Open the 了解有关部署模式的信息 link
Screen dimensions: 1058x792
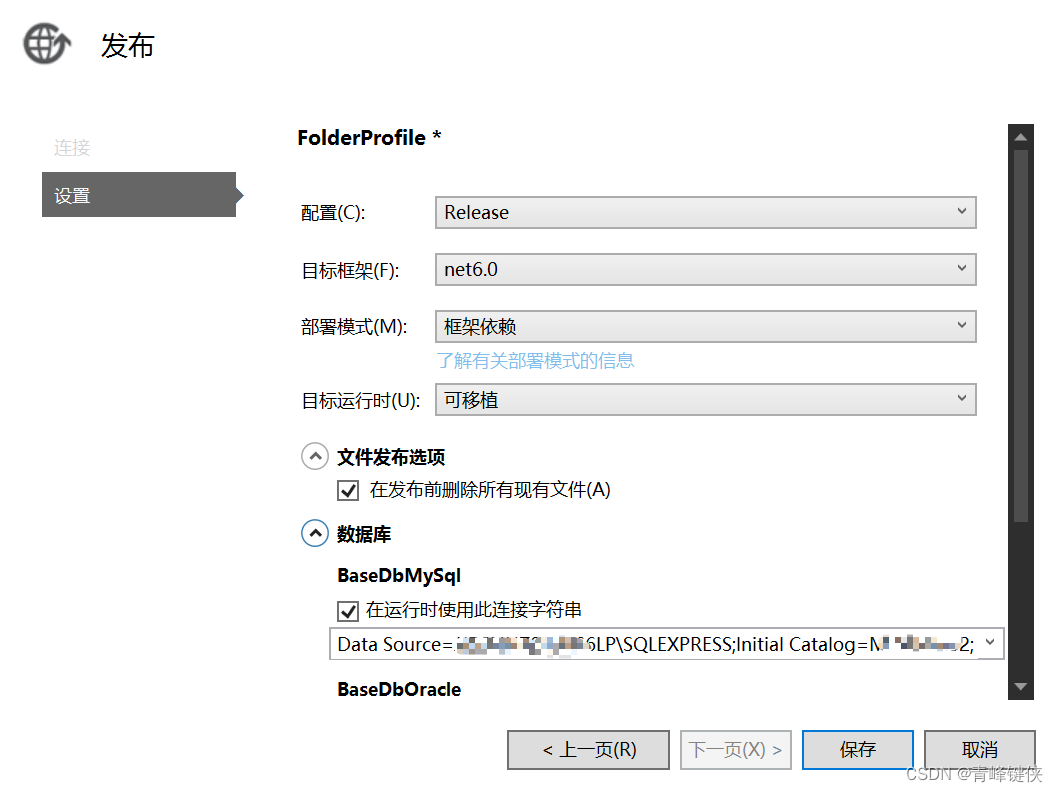click(536, 360)
